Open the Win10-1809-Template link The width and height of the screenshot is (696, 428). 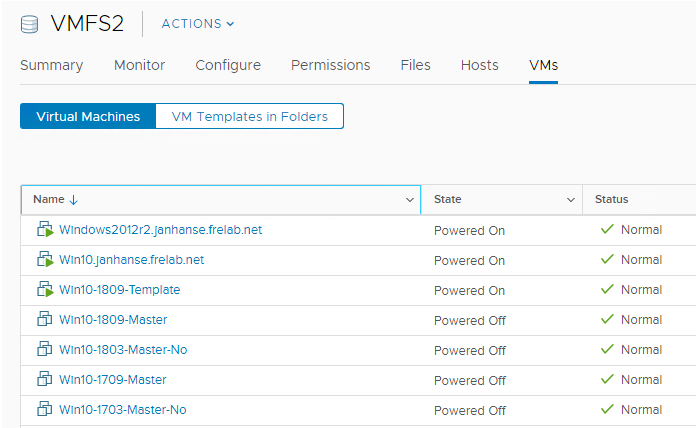[x=120, y=290]
